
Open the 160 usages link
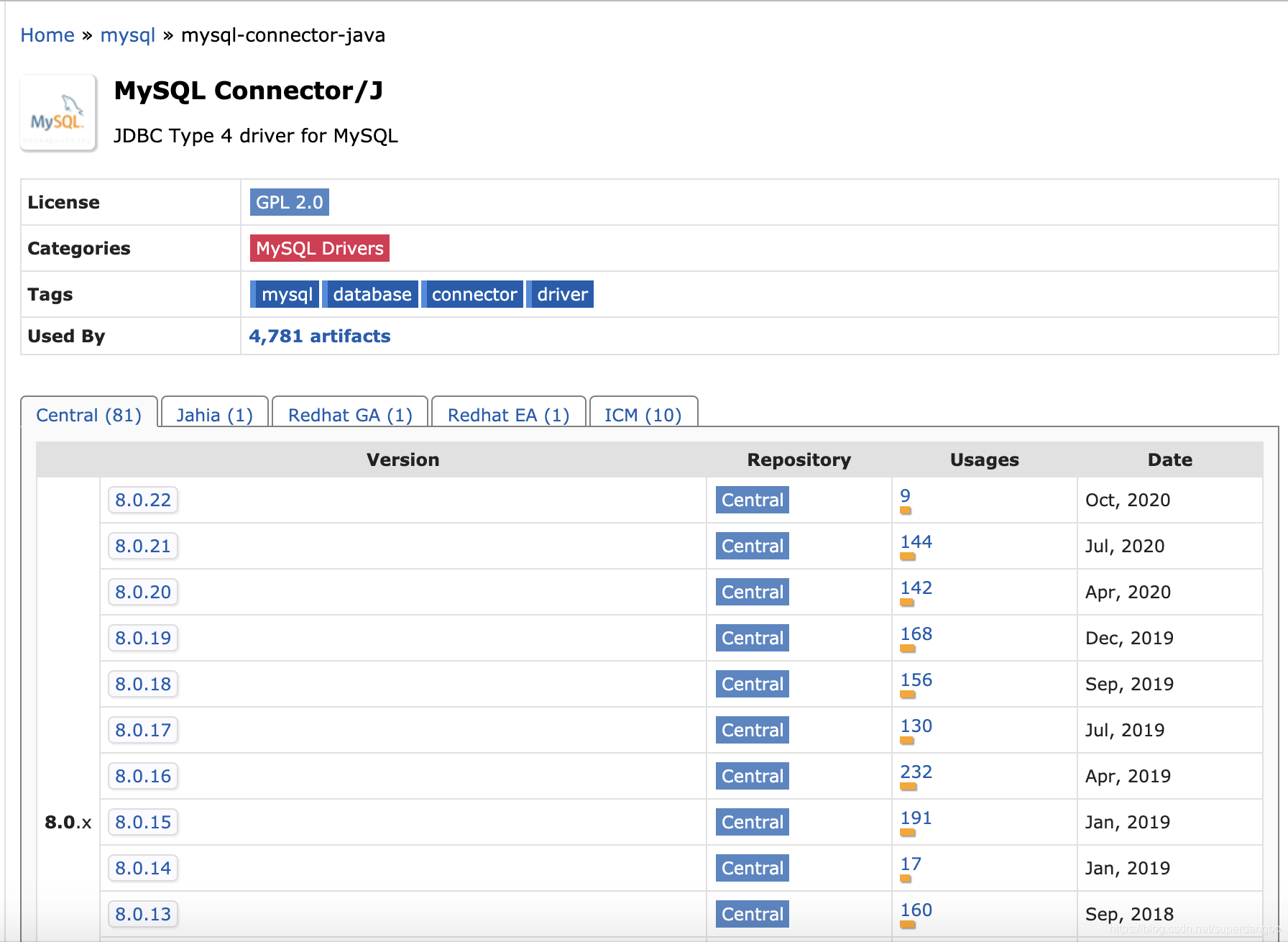pyautogui.click(x=916, y=910)
